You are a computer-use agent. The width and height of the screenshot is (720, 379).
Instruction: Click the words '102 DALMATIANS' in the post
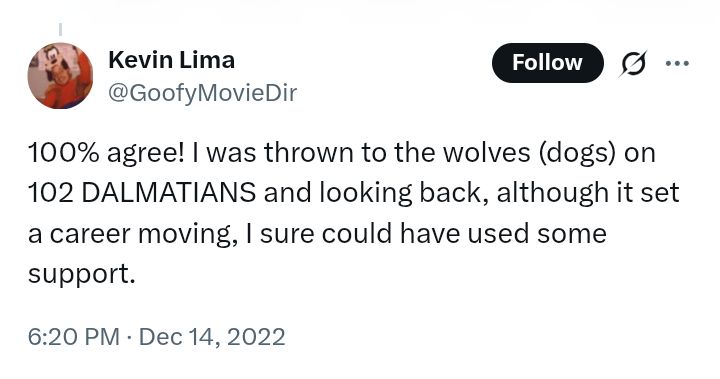(142, 192)
